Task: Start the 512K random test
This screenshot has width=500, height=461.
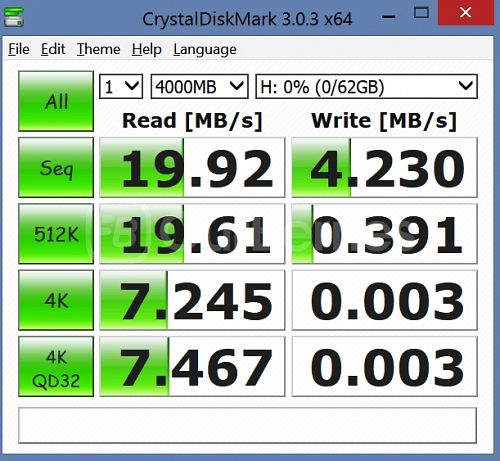Action: coord(56,234)
